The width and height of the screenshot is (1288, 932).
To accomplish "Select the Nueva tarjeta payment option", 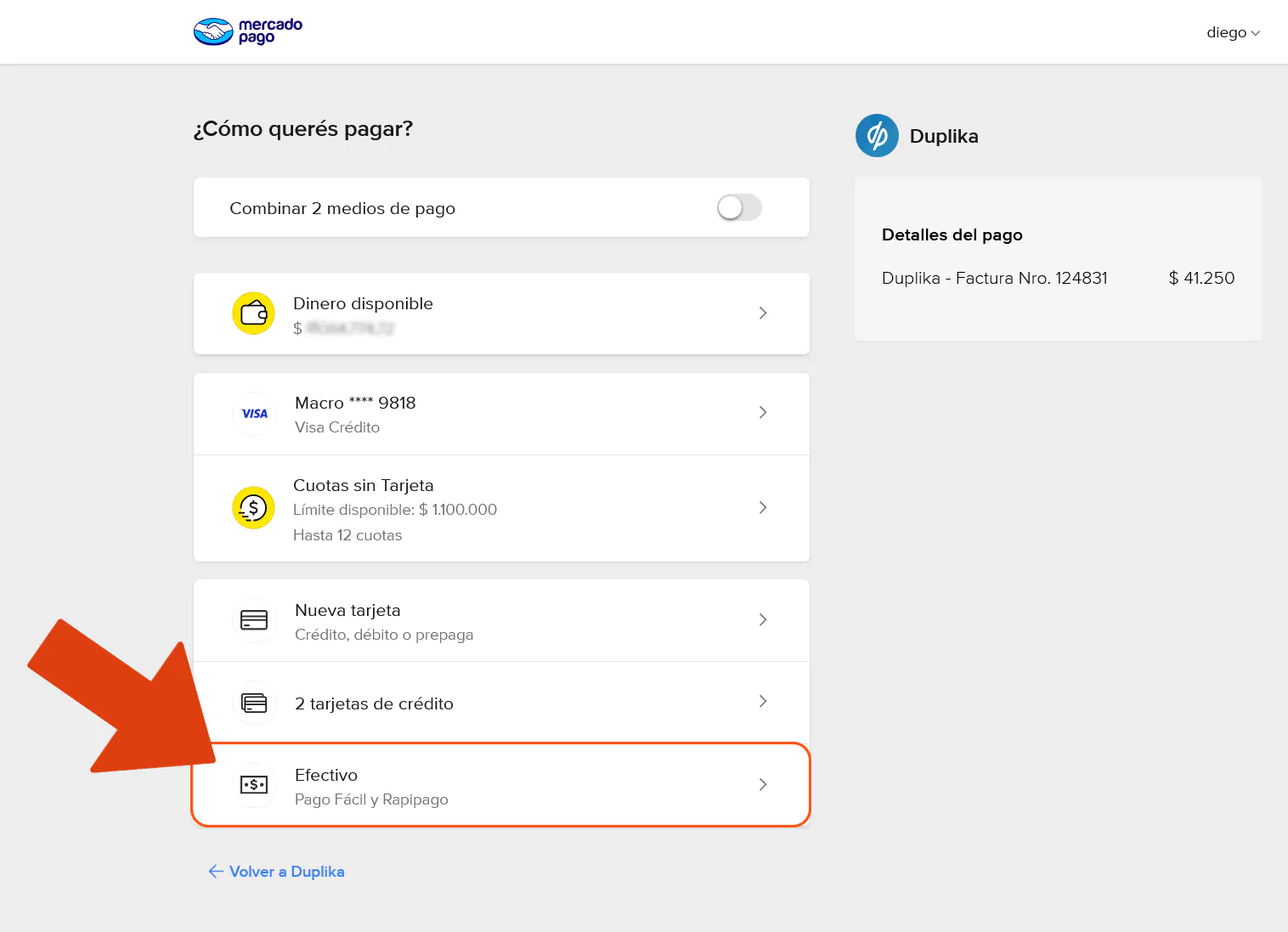I will [501, 620].
